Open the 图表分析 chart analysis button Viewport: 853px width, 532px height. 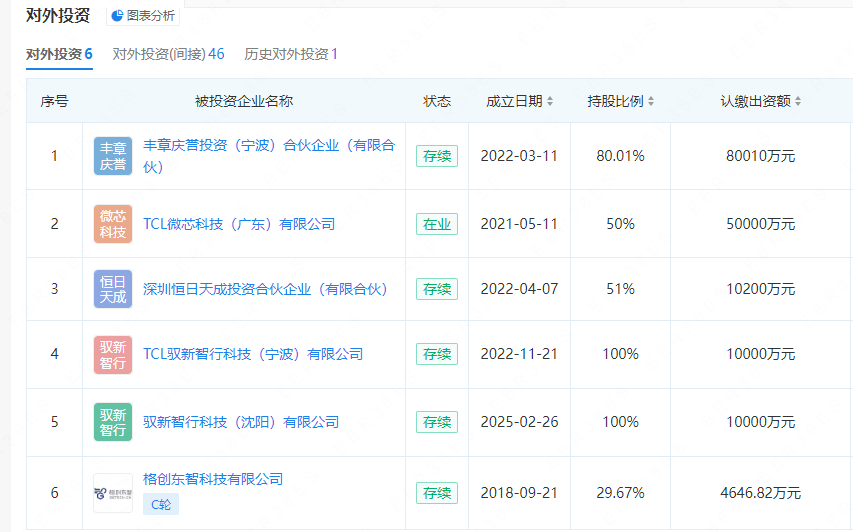142,16
